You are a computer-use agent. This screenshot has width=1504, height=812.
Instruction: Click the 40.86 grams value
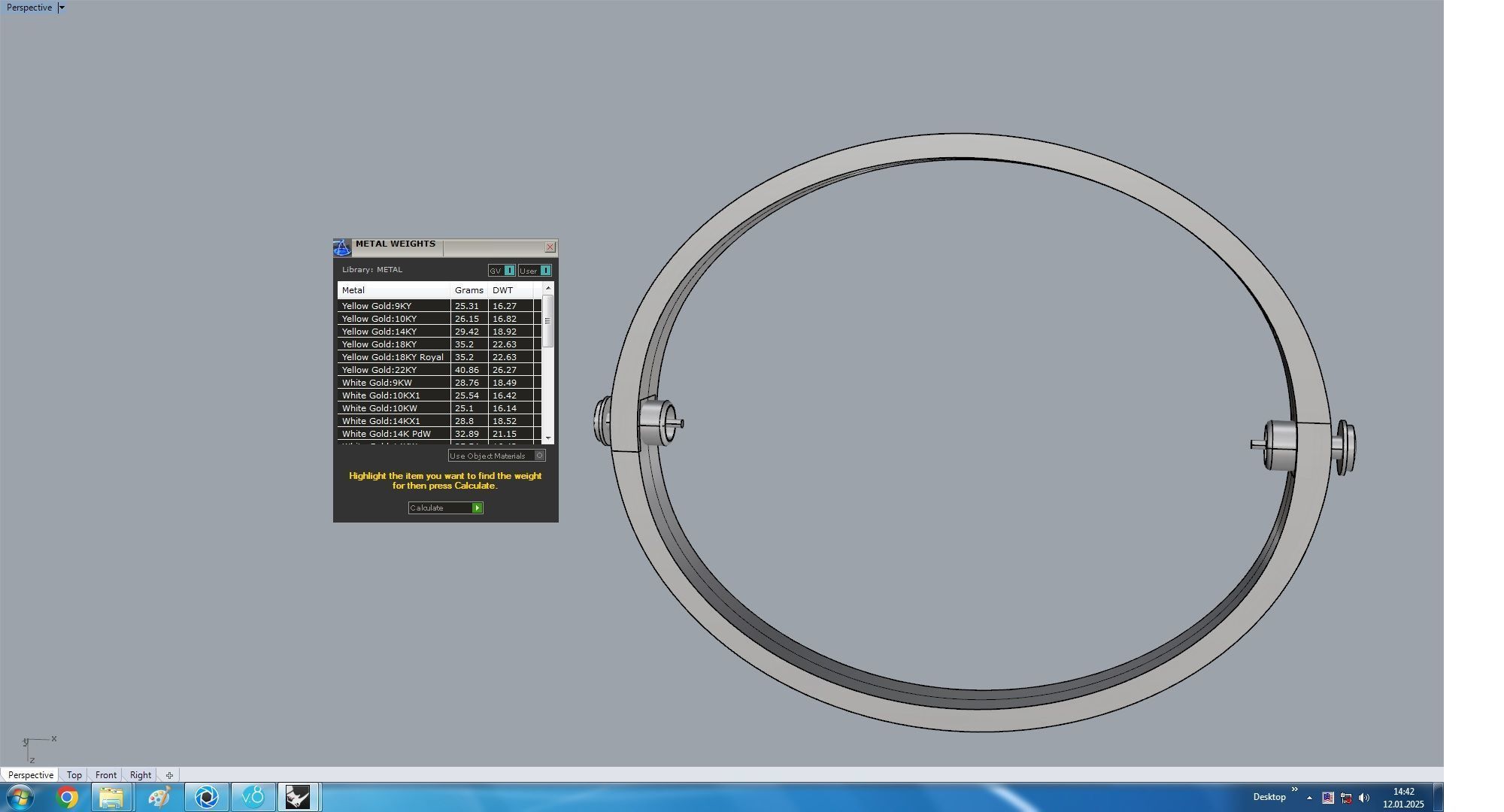[466, 370]
